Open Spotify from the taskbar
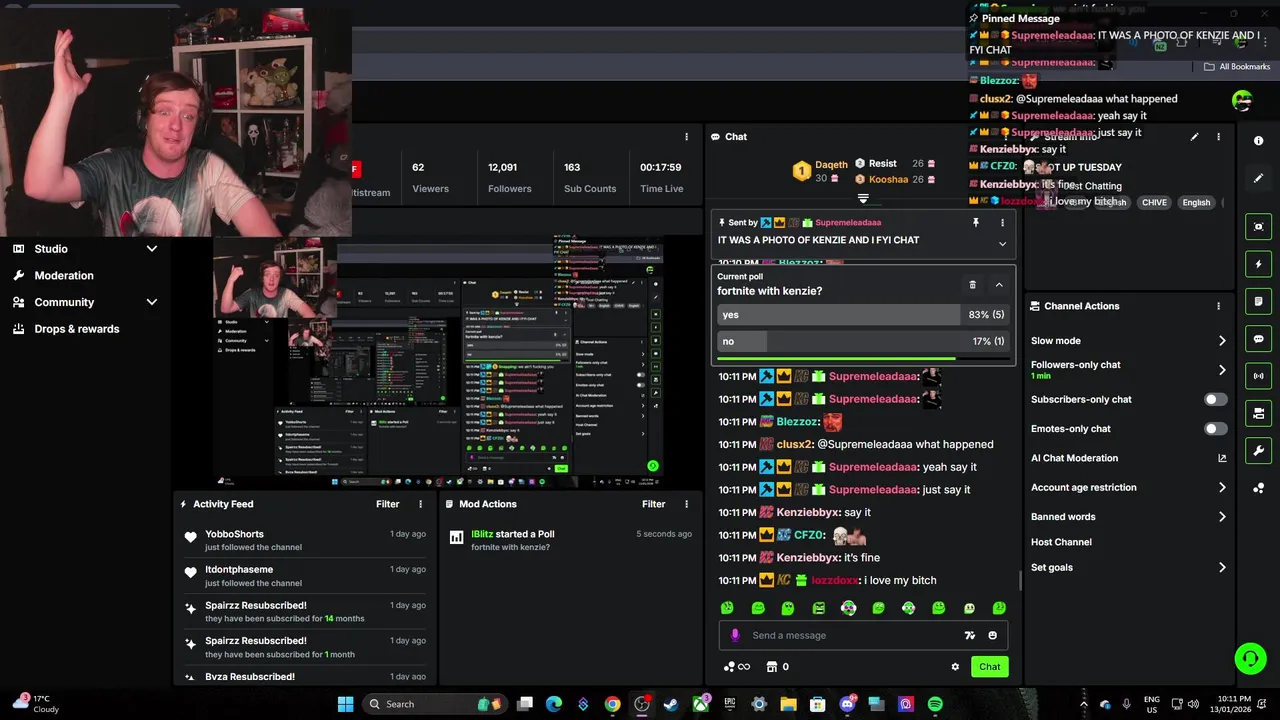 (935, 704)
